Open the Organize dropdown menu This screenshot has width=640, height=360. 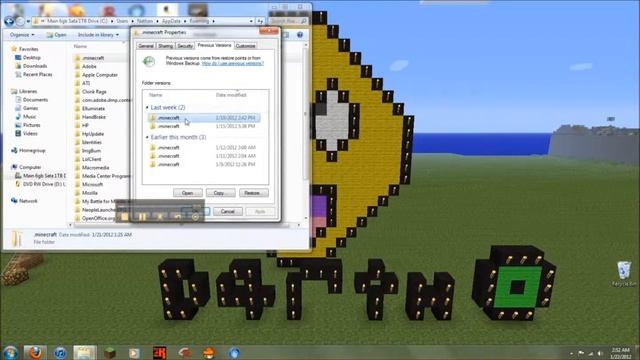[x=22, y=35]
